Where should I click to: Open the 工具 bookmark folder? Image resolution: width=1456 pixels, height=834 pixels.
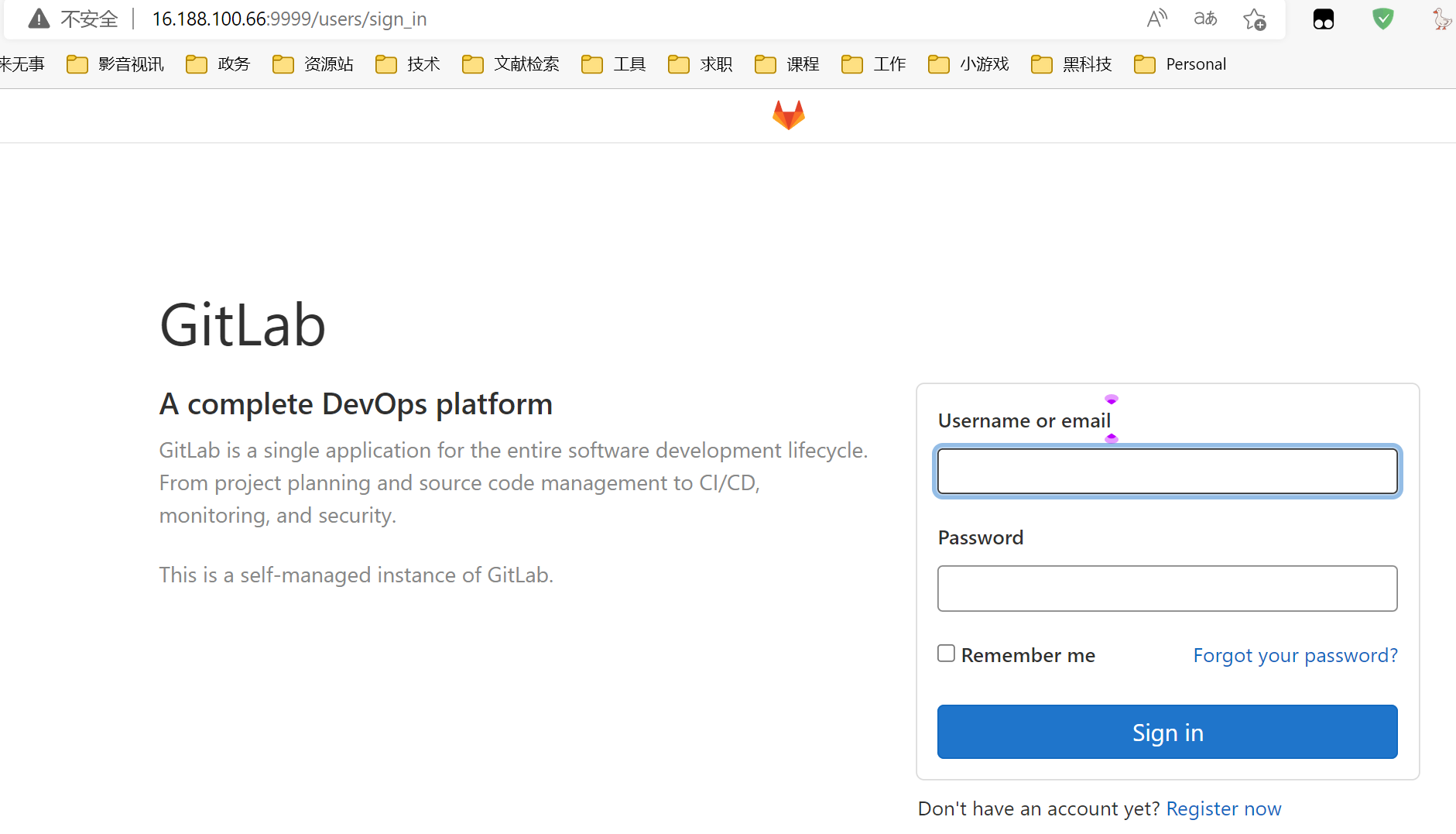(x=614, y=64)
